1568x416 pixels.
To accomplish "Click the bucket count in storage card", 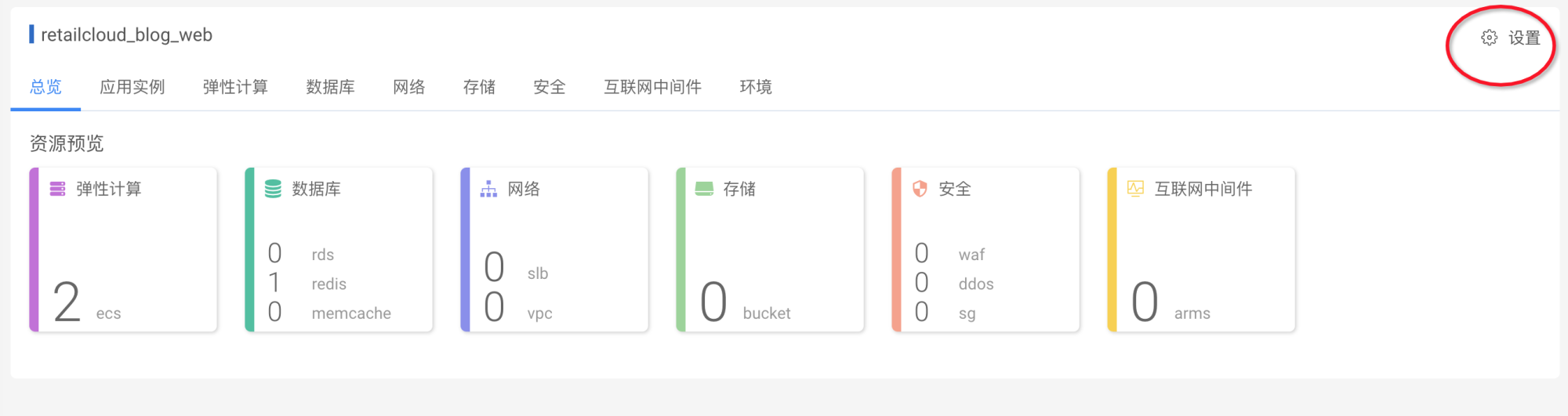I will tap(713, 302).
